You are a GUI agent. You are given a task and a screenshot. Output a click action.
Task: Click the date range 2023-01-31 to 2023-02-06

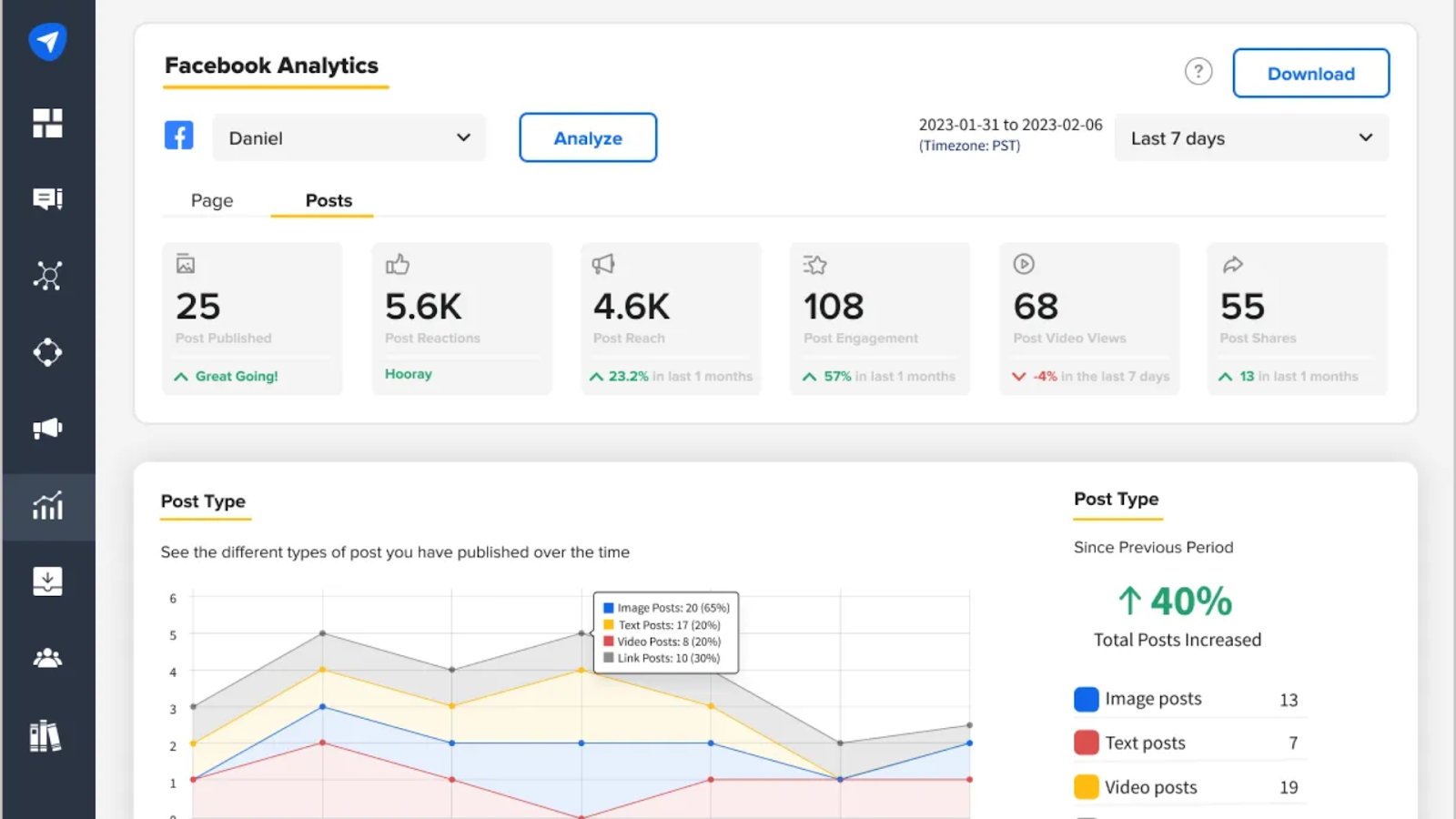(1010, 125)
